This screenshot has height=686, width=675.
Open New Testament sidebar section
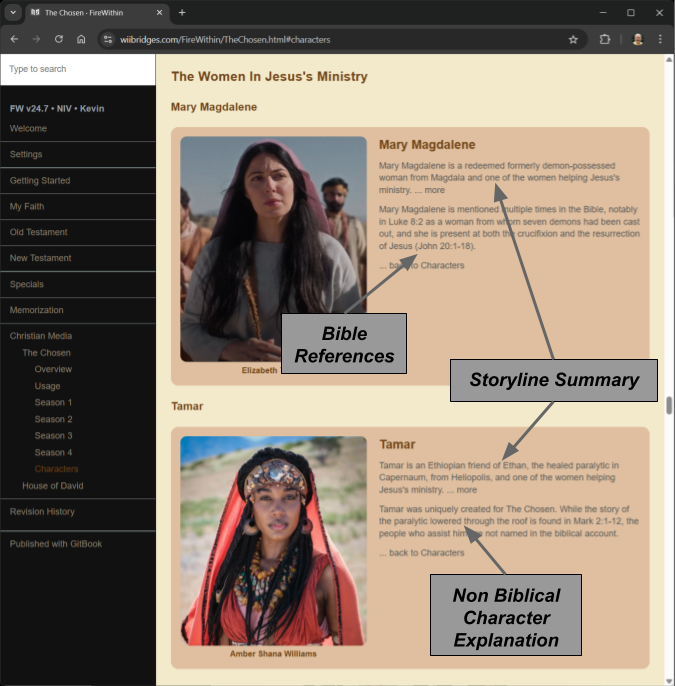(x=40, y=258)
